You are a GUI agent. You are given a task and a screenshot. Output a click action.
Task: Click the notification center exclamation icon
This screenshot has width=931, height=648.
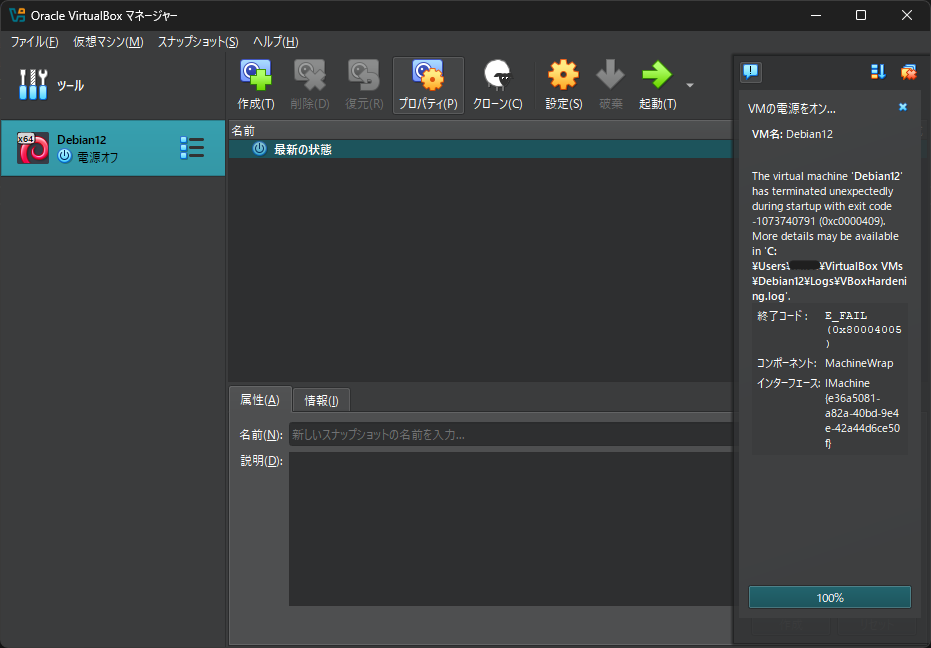751,72
